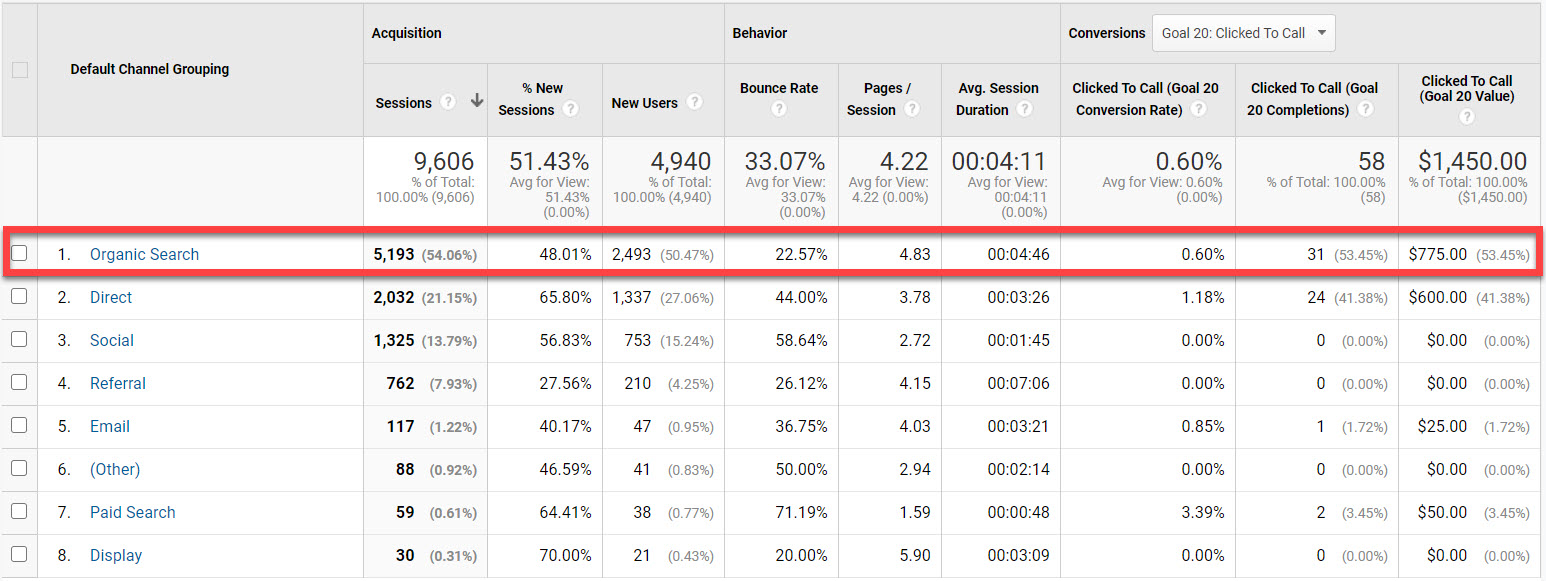Open the Organic Search channel link
1546x581 pixels.
click(x=144, y=254)
